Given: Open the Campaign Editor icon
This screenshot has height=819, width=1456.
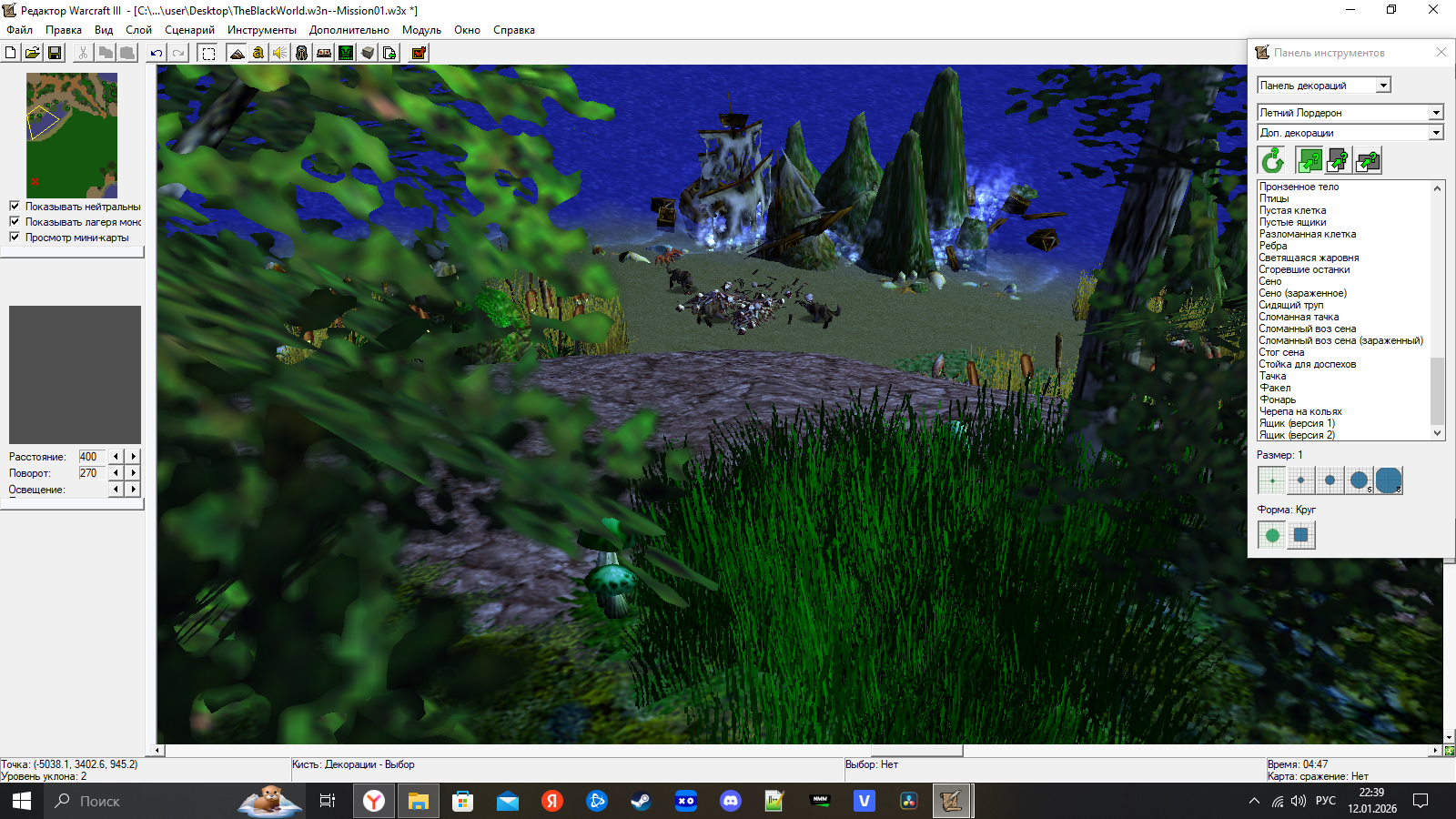Looking at the screenshot, I should tap(324, 53).
